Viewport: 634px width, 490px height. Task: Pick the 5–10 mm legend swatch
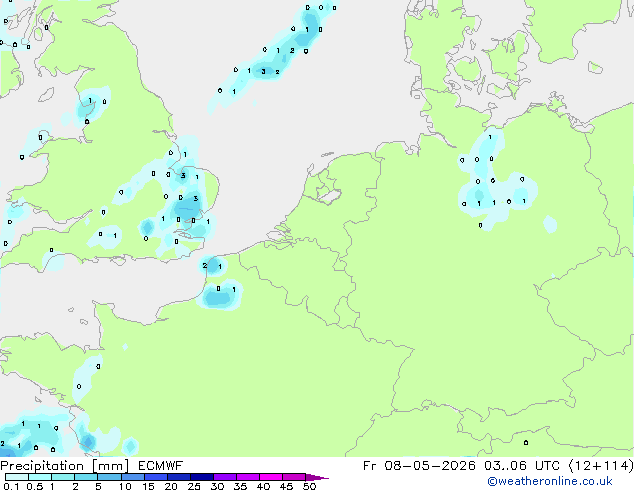tap(109, 477)
